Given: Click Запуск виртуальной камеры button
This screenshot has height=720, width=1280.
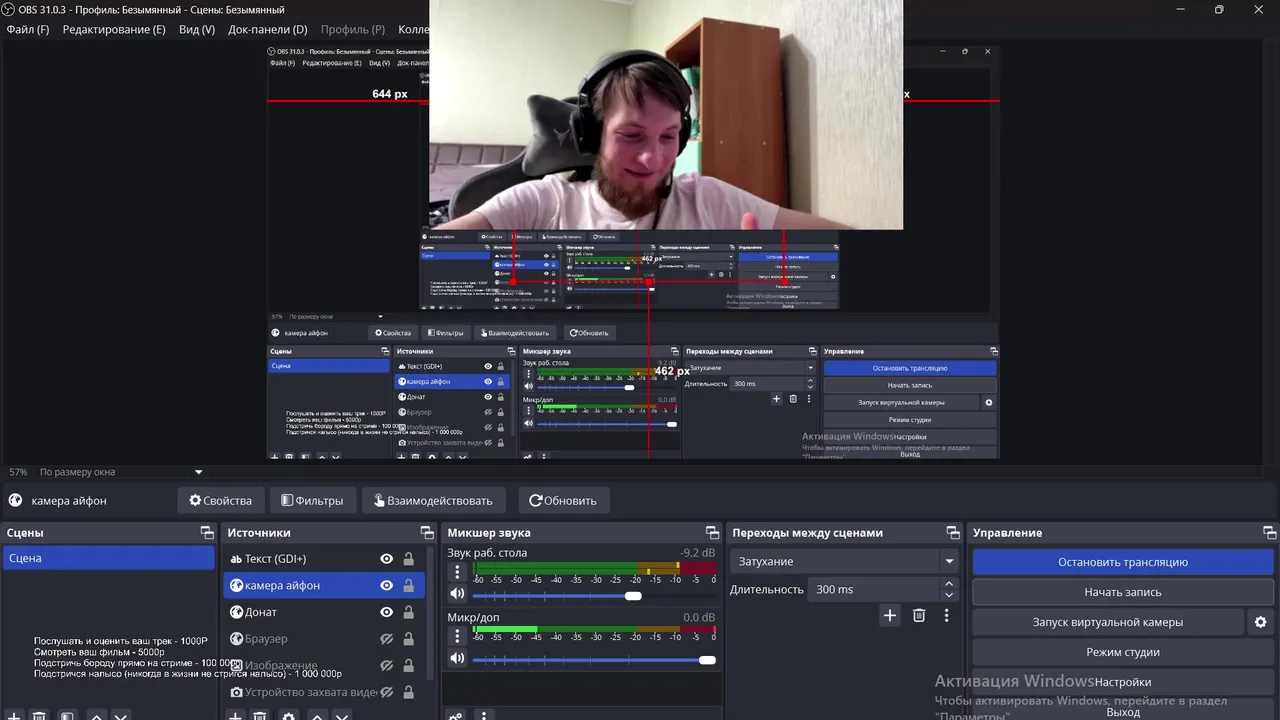Looking at the screenshot, I should pos(1108,622).
